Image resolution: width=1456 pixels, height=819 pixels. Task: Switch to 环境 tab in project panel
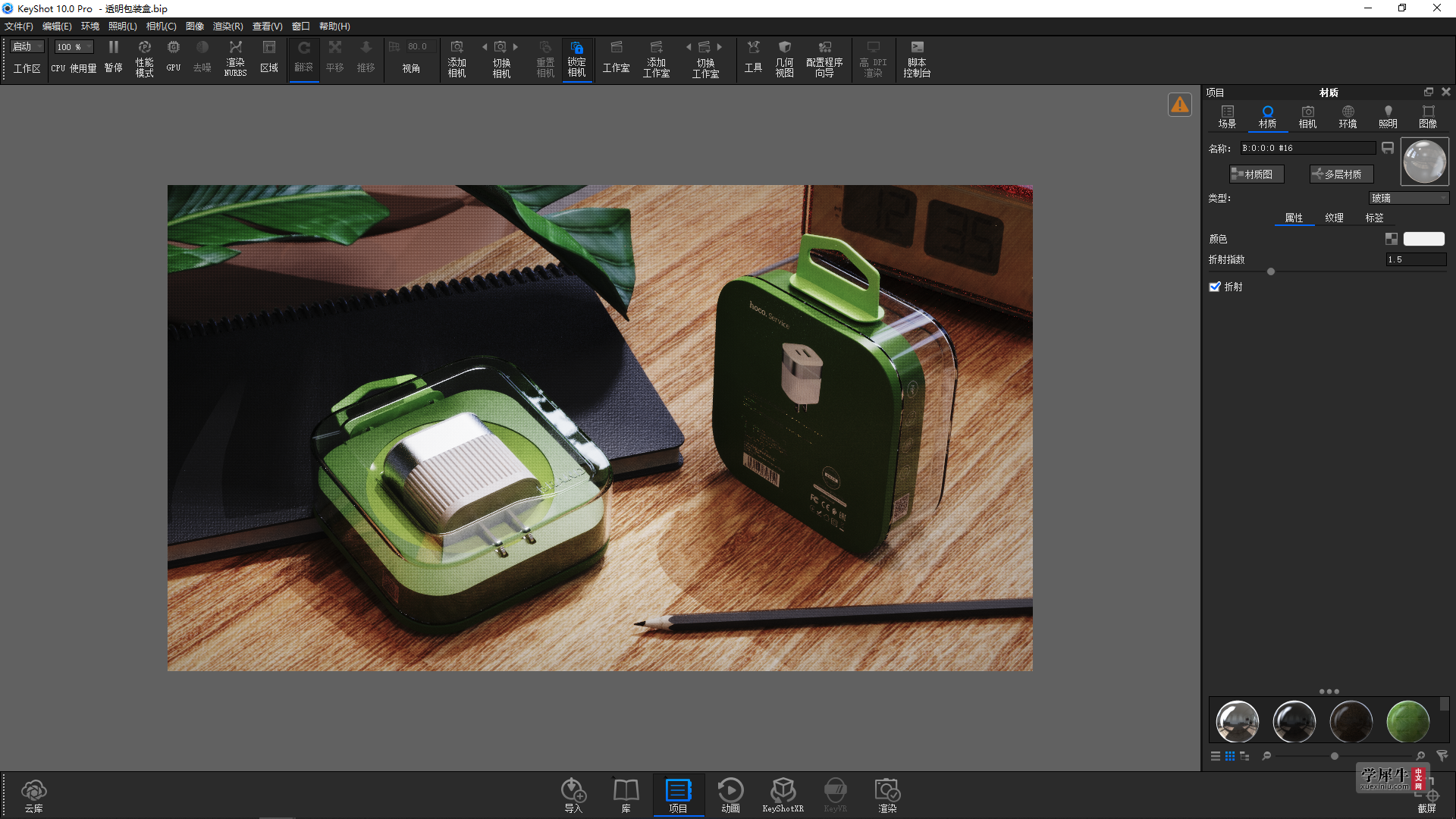click(x=1348, y=117)
